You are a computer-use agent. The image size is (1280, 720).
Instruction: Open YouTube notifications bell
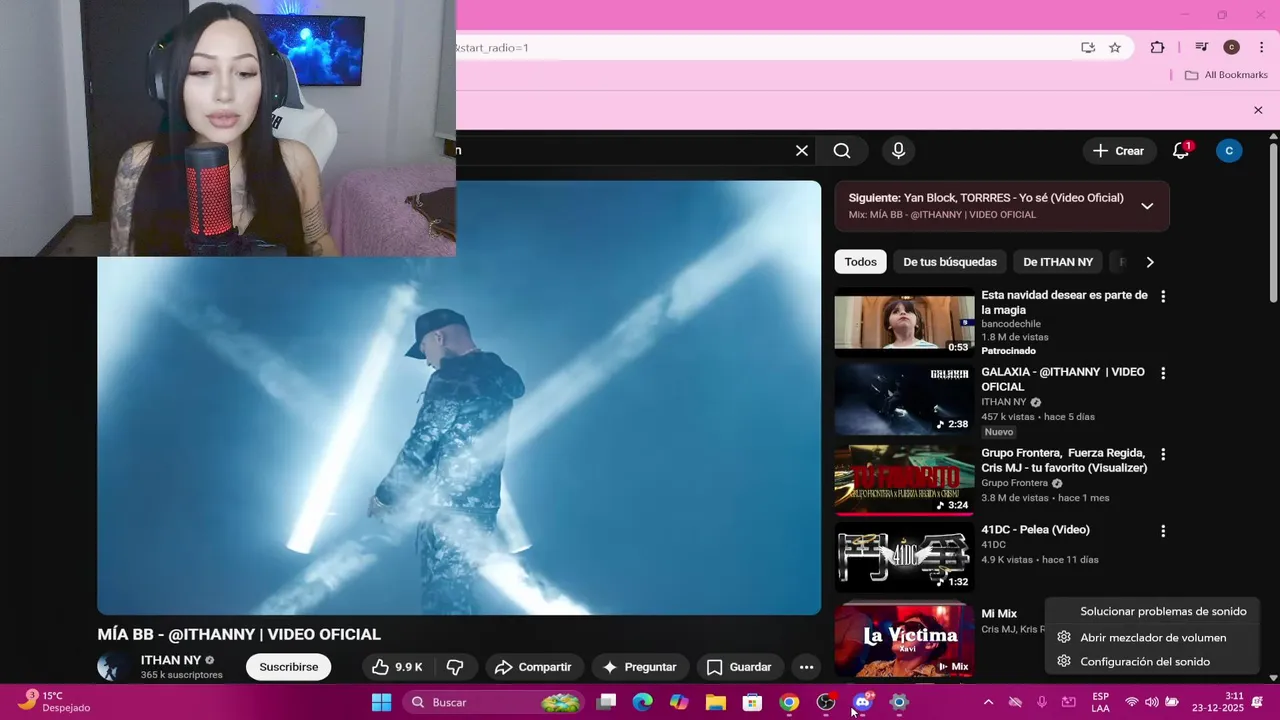(x=1181, y=151)
